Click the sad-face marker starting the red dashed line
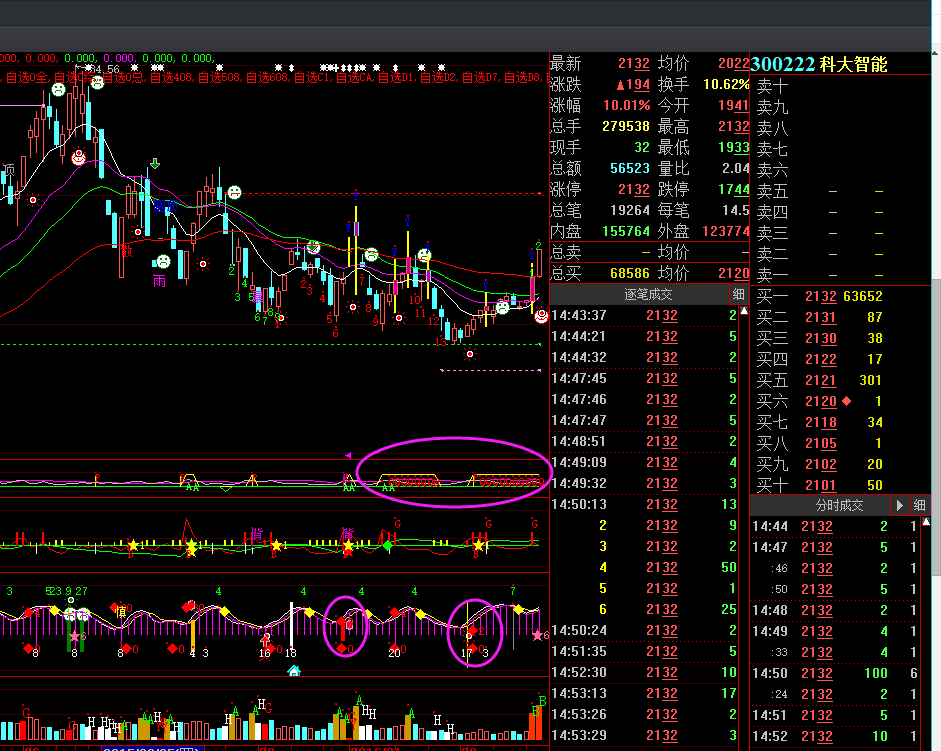Image resolution: width=941 pixels, height=751 pixels. [234, 192]
